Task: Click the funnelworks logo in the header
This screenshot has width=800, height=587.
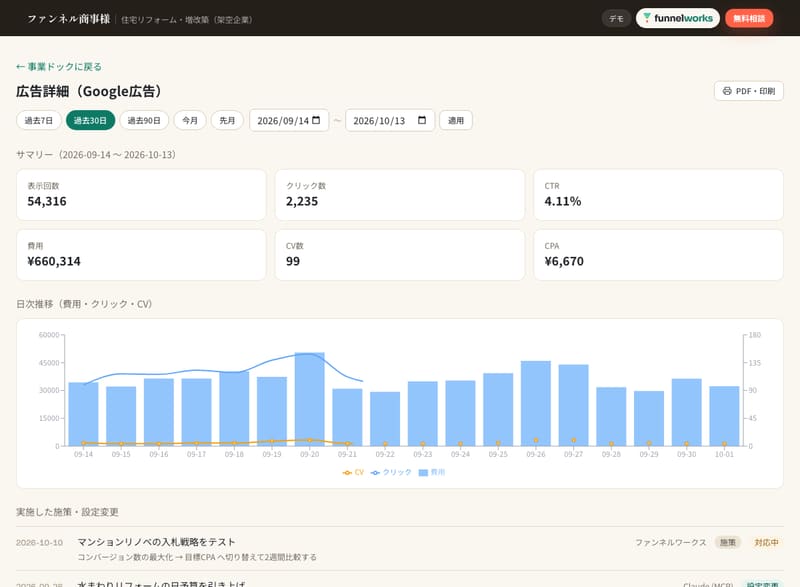Action: (x=678, y=18)
